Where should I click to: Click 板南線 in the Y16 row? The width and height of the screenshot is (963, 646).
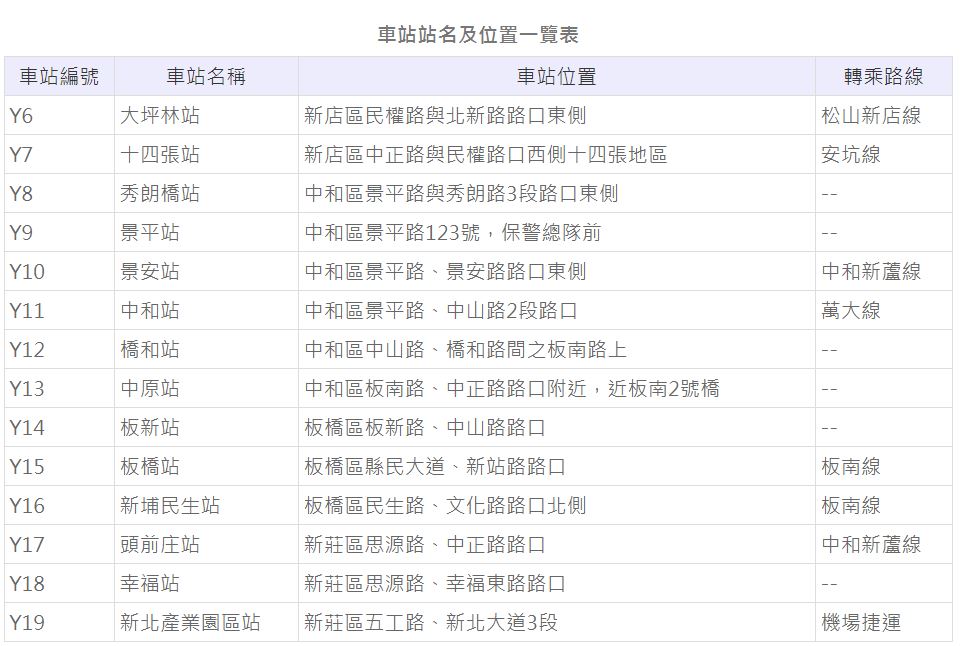click(x=851, y=506)
